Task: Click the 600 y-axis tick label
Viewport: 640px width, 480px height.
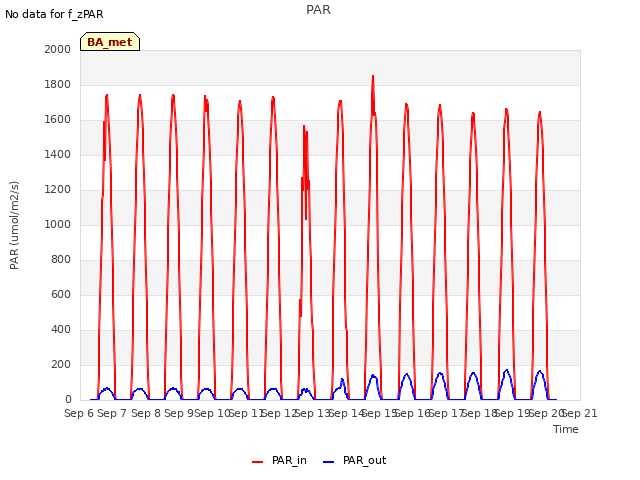Action: click(61, 294)
